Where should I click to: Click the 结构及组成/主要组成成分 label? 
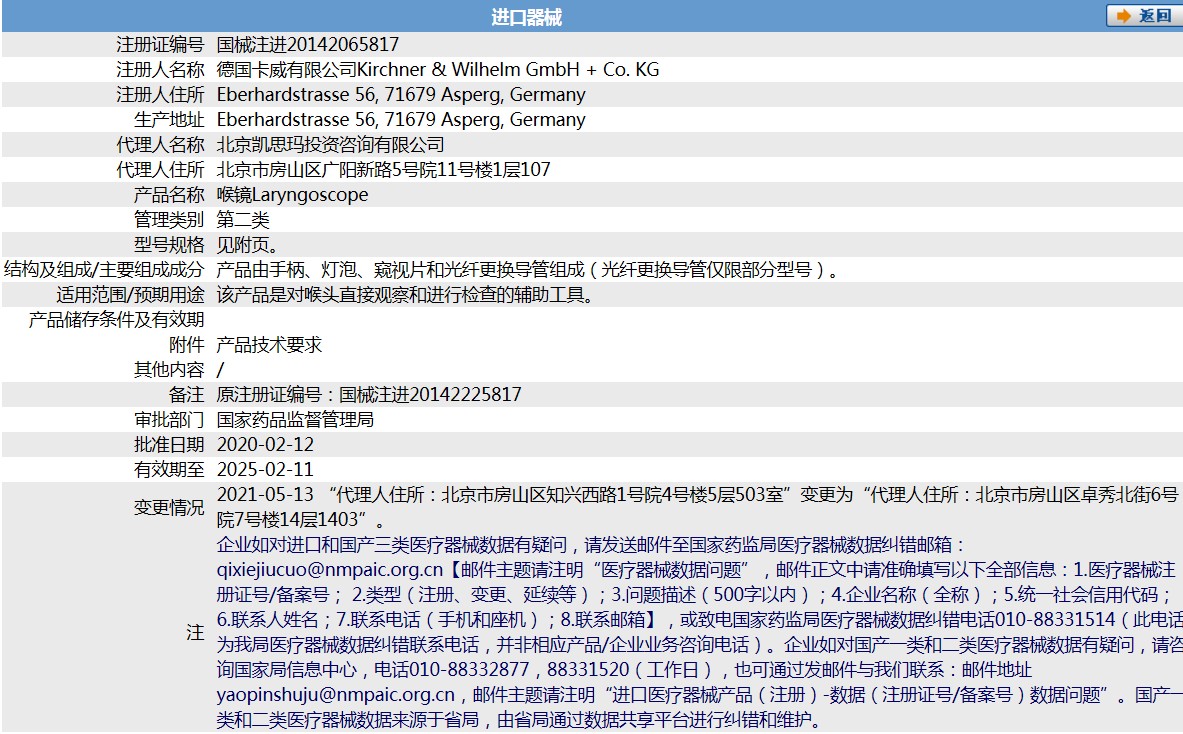pos(104,269)
